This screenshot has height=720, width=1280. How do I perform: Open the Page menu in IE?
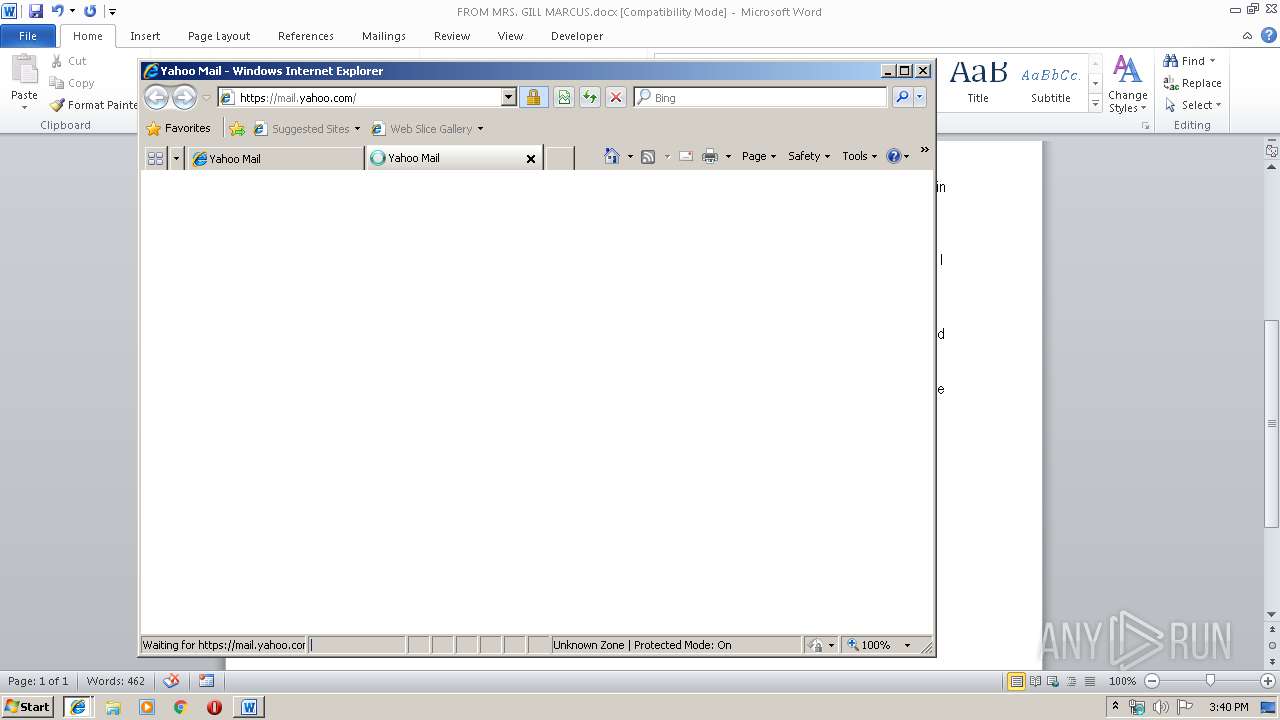[x=759, y=156]
